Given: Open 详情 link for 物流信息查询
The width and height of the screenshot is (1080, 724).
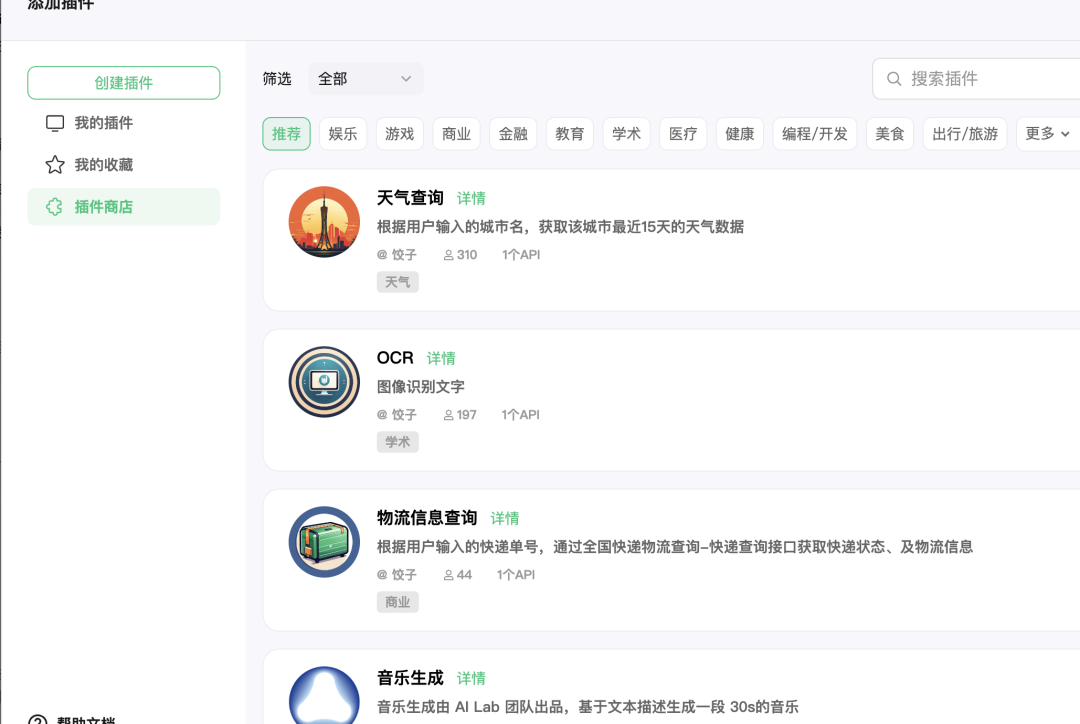Looking at the screenshot, I should [x=505, y=518].
